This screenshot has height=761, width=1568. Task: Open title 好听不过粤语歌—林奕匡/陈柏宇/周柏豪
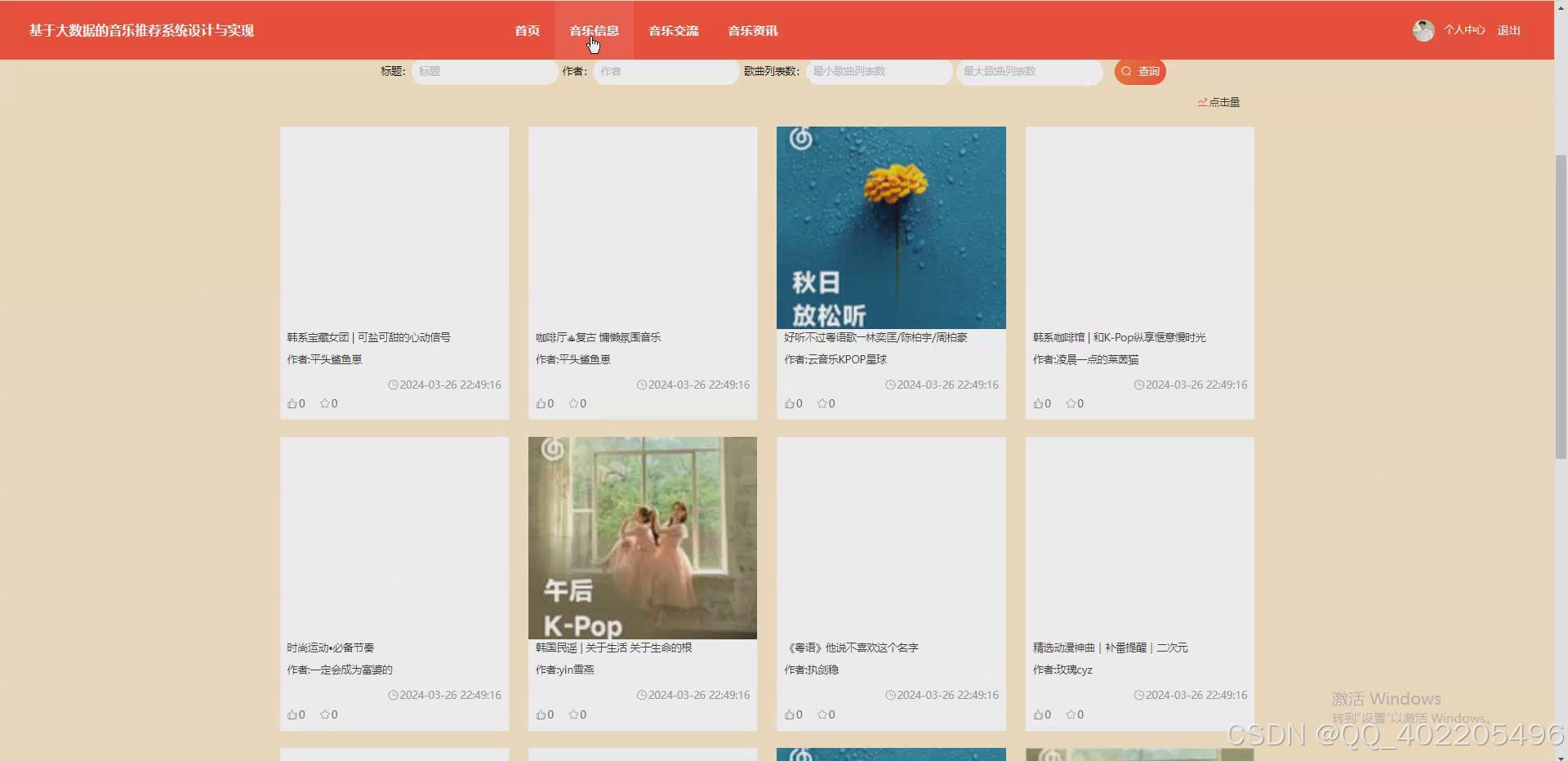point(875,337)
